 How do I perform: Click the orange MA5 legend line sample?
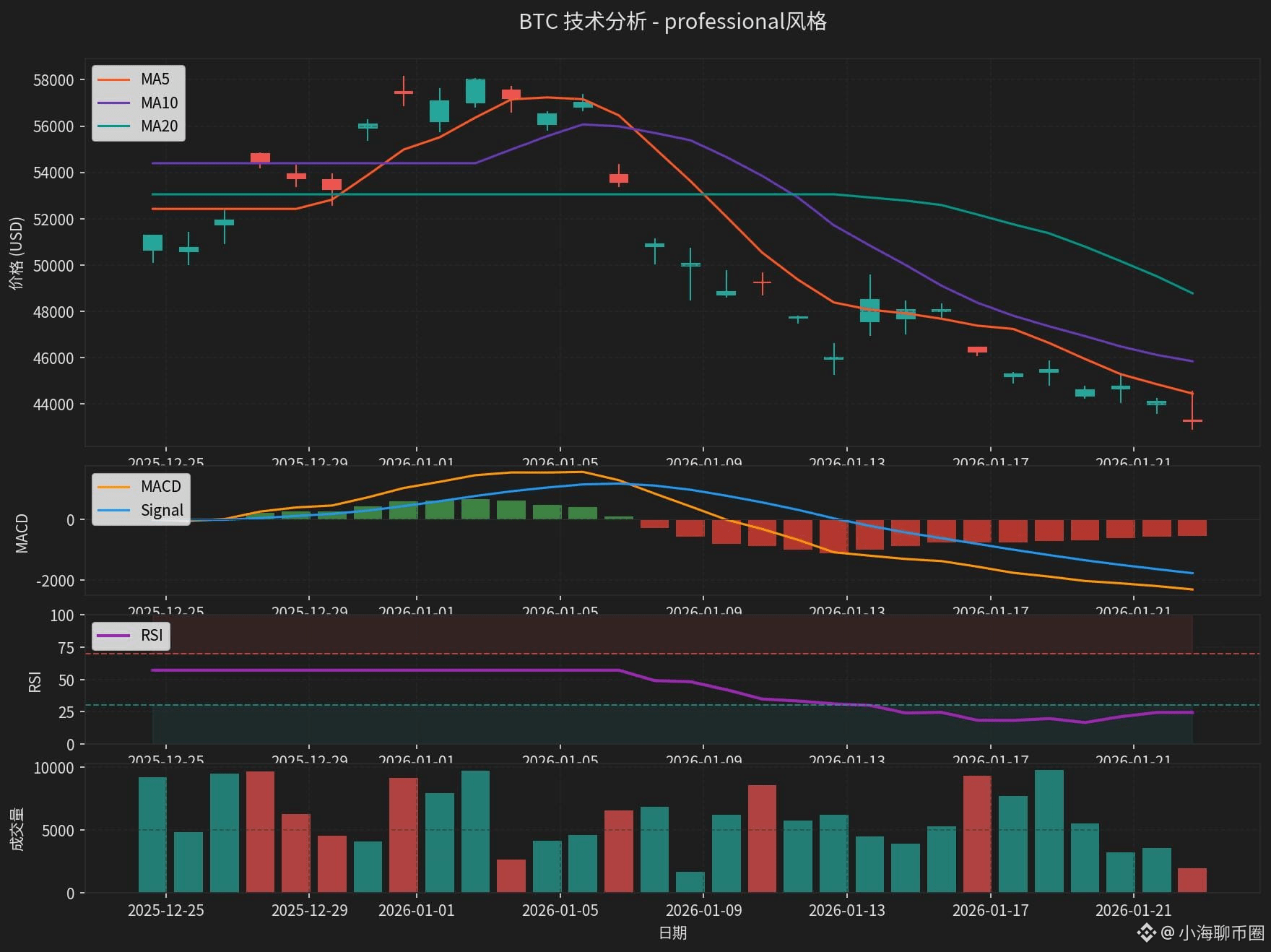coord(113,79)
